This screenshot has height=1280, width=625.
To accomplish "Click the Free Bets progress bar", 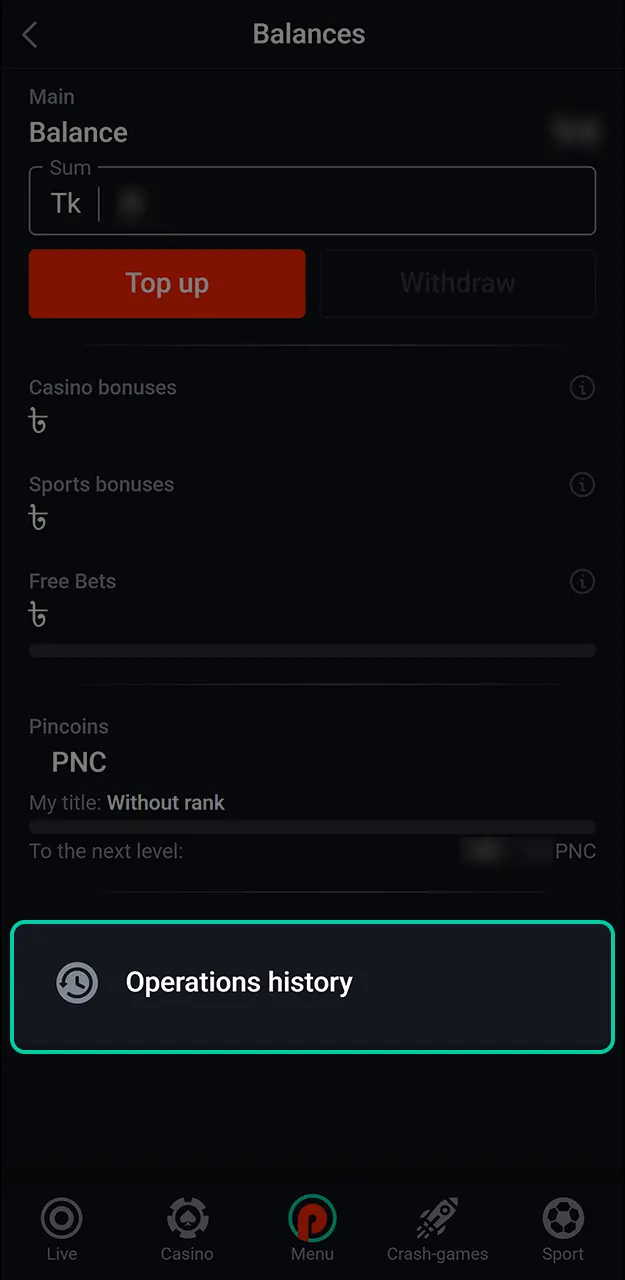I will click(312, 651).
